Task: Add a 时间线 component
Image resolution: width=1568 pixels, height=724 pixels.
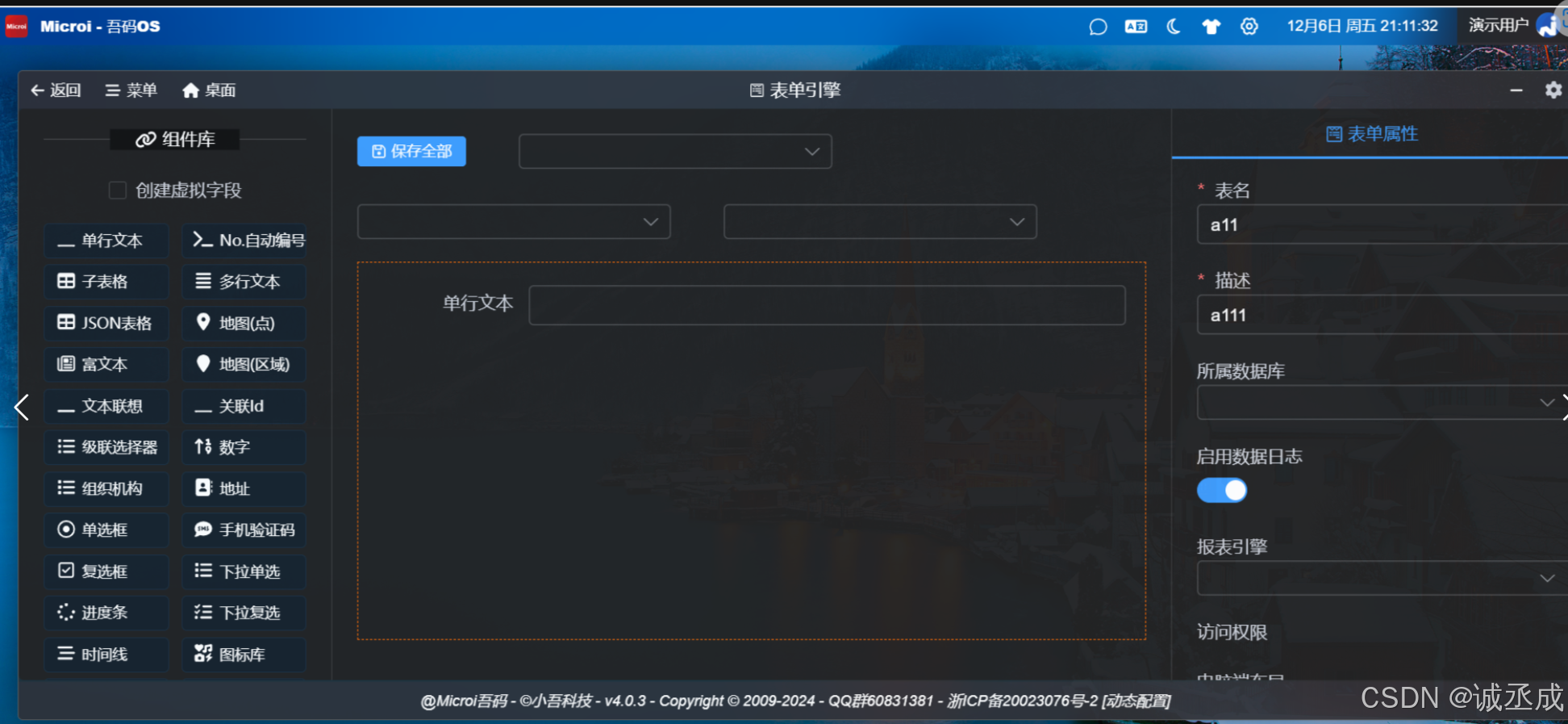Action: point(106,655)
